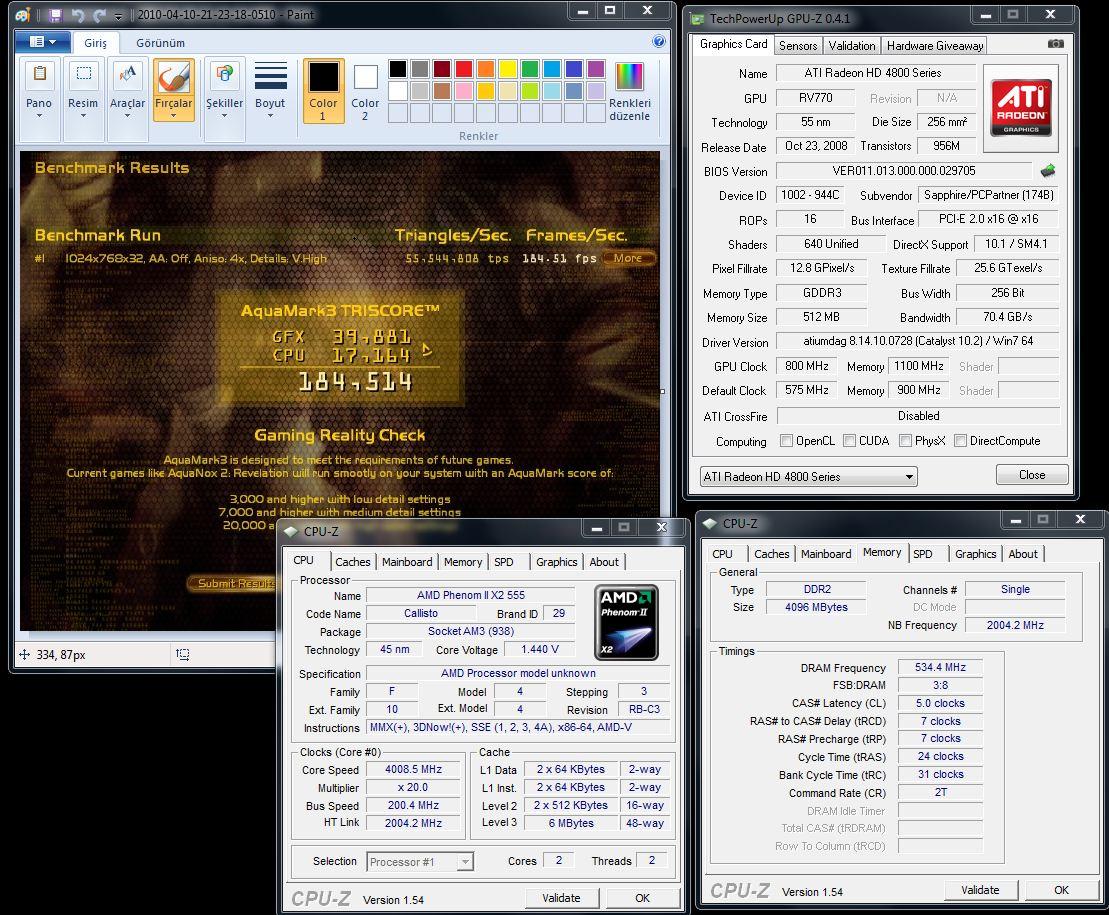
Task: Click the DRAM Frequency 534.4 MHz value
Action: 940,667
